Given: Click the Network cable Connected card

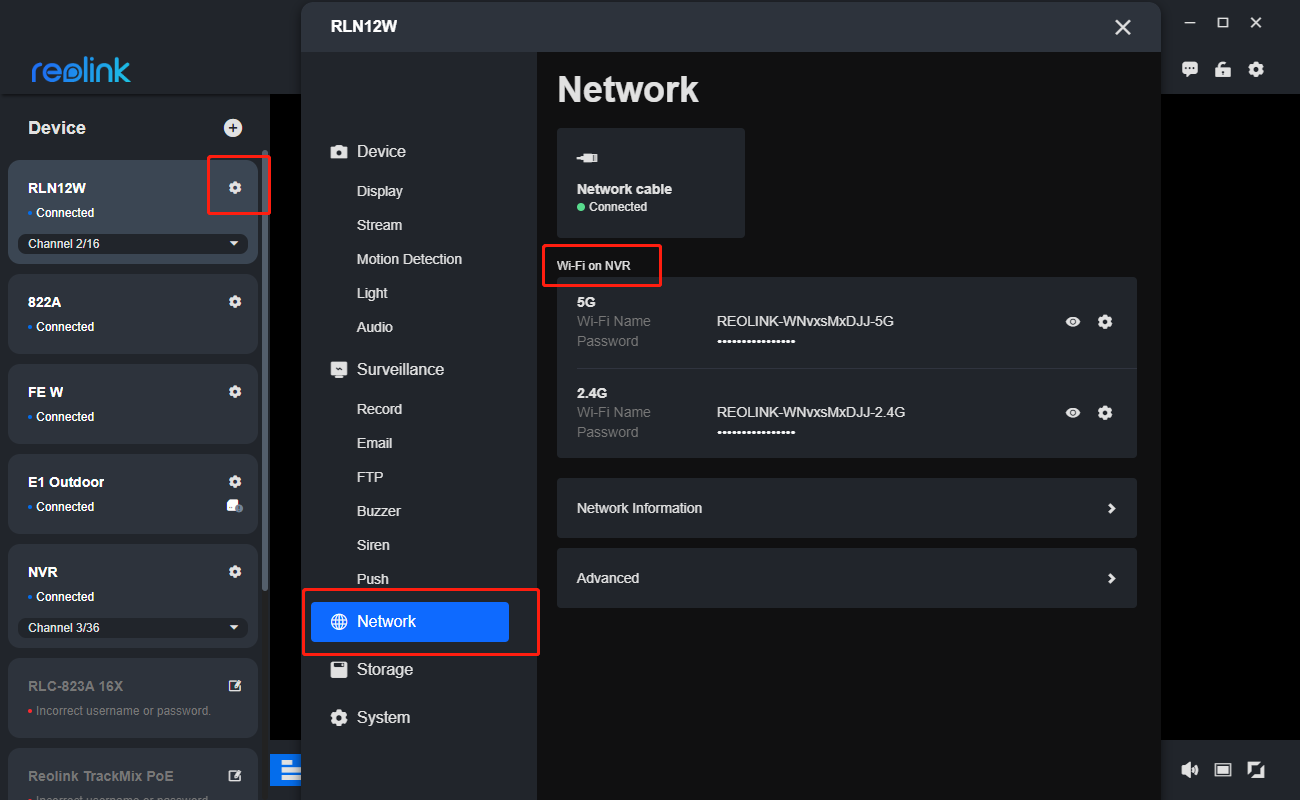Looking at the screenshot, I should click(x=651, y=183).
